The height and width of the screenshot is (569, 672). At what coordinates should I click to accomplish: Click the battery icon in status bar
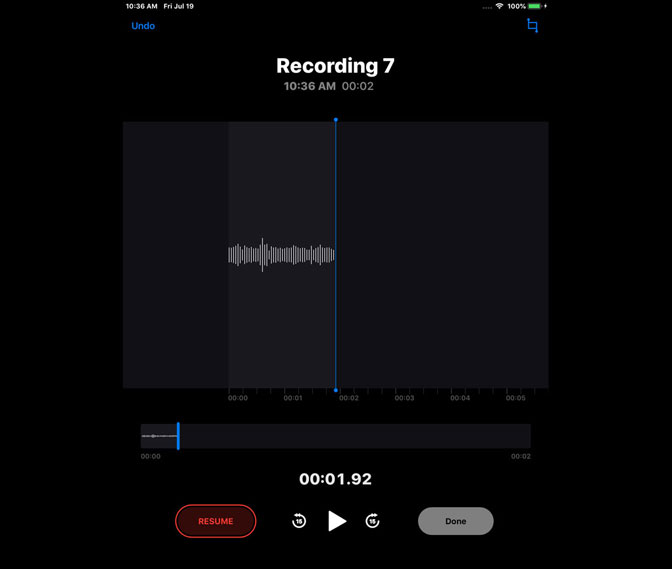(534, 6)
